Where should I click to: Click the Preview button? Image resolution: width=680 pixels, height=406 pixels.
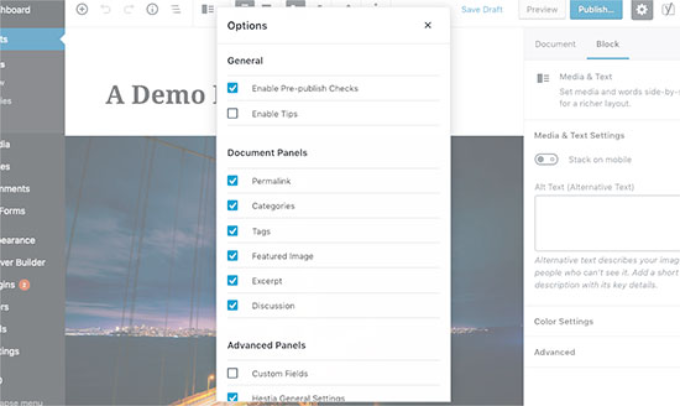pyautogui.click(x=541, y=10)
